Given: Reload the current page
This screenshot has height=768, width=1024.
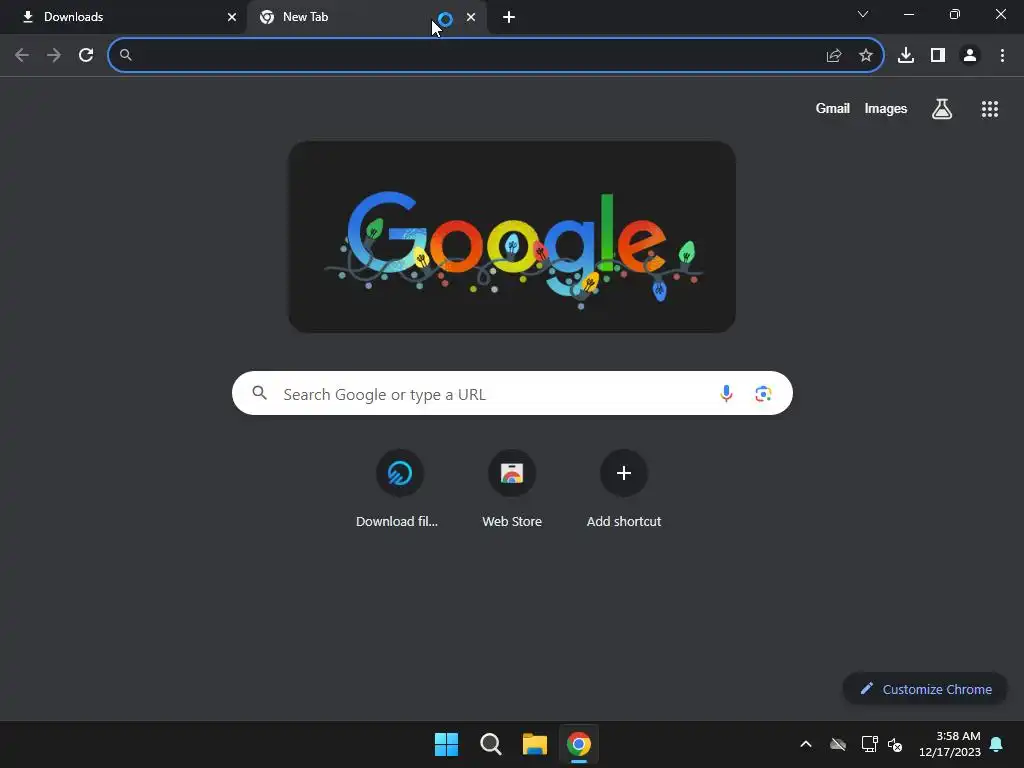Looking at the screenshot, I should [x=86, y=55].
